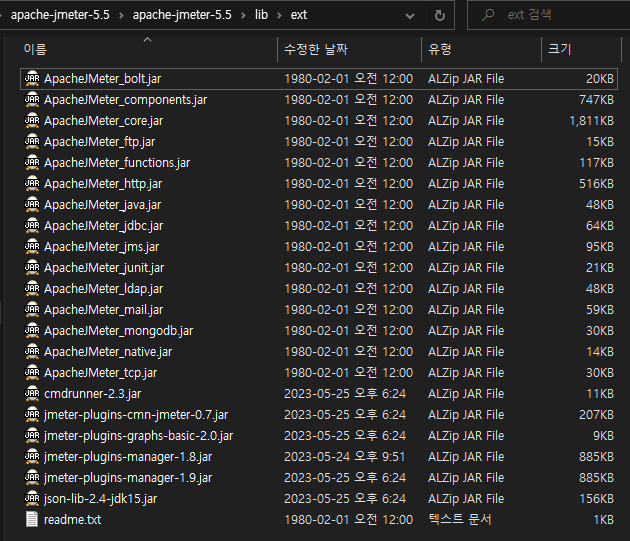Select file name ApacheJMeter_bolt.jar
Image resolution: width=630 pixels, height=541 pixels.
tap(102, 78)
